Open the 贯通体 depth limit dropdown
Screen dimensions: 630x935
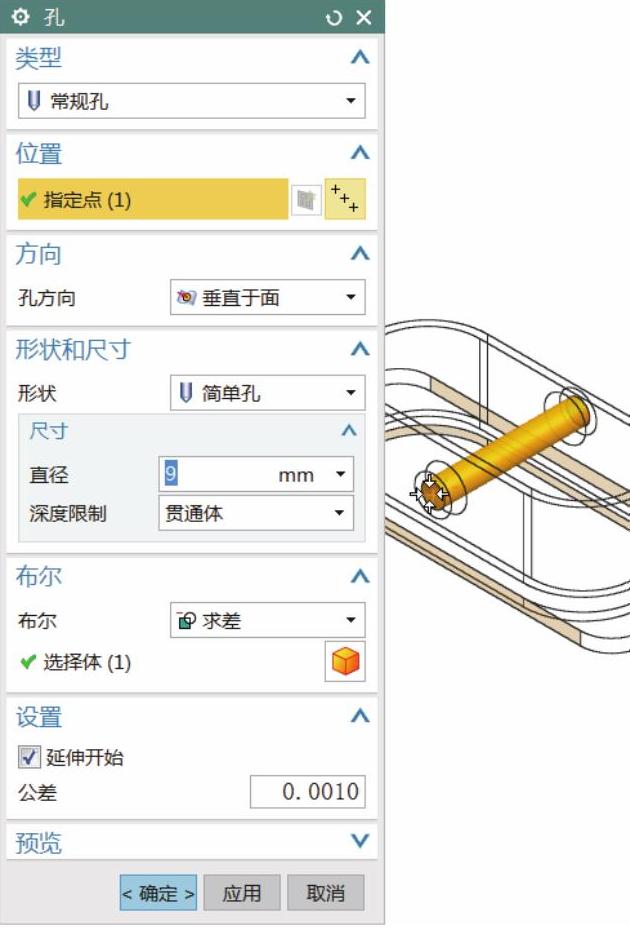tap(256, 513)
